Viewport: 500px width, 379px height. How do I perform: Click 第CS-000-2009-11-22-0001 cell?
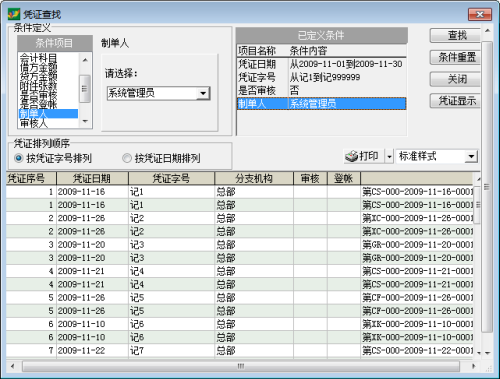pyautogui.click(x=417, y=351)
